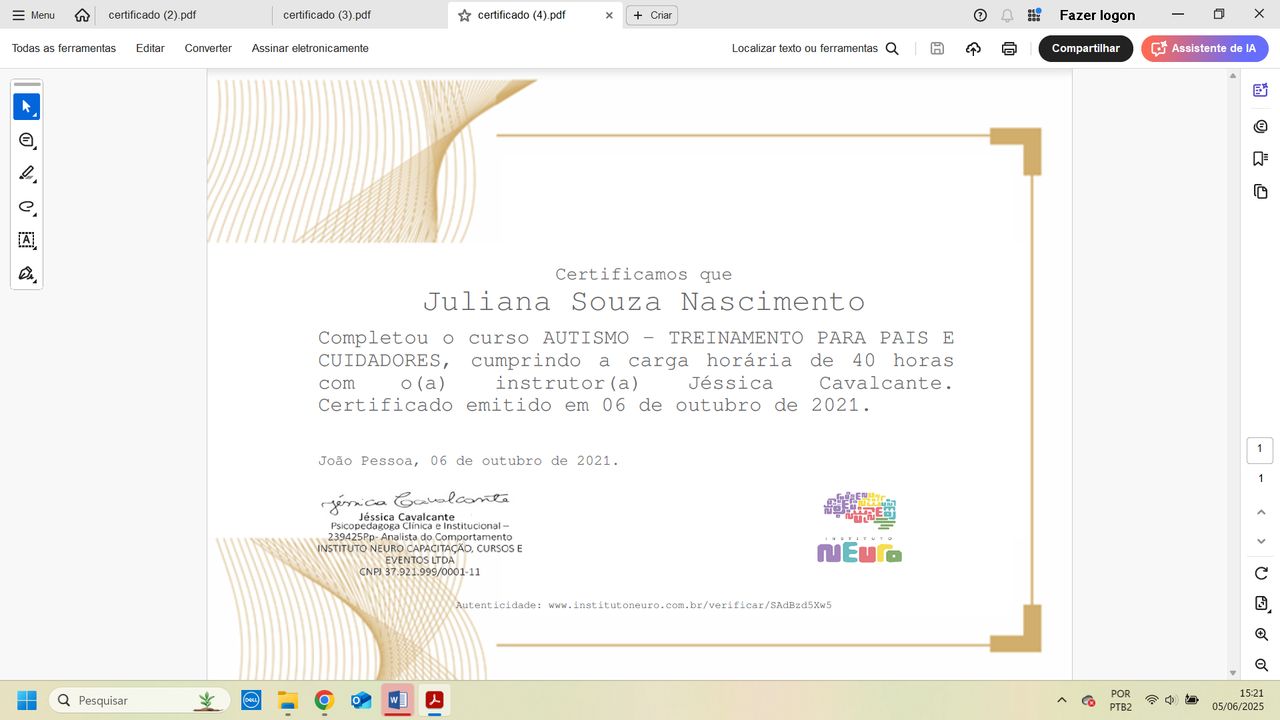Star the certificado (4).pdf tab
This screenshot has height=720, width=1280.
pos(464,15)
